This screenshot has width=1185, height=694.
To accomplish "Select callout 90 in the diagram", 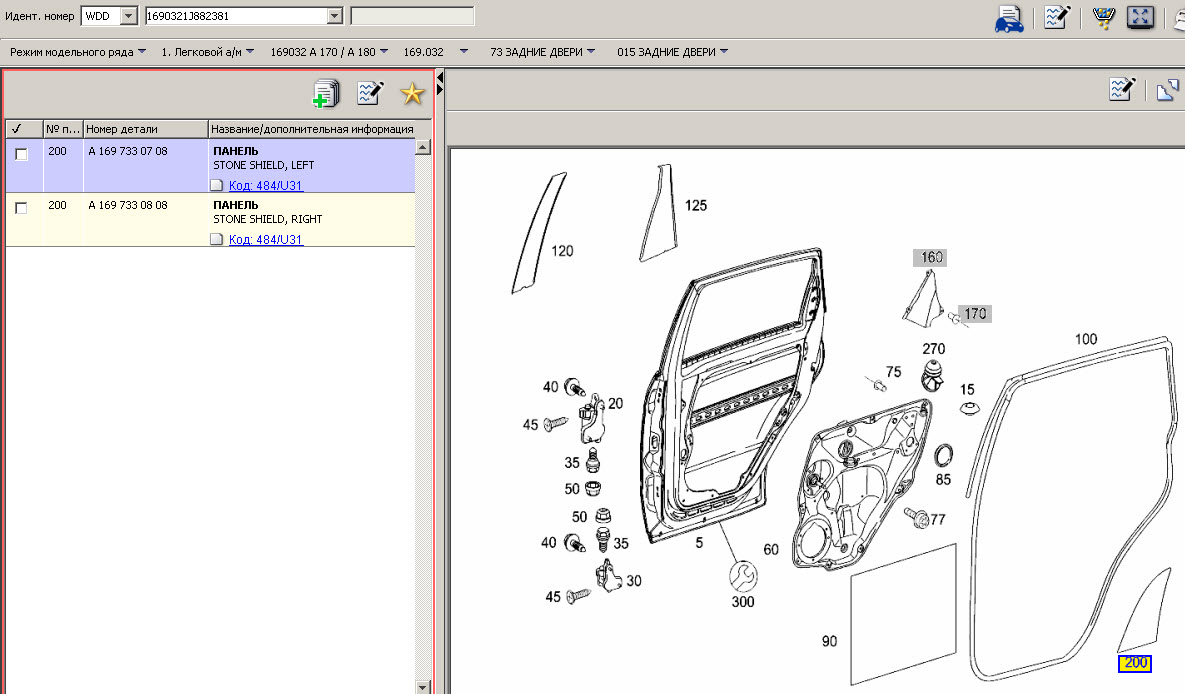I will tap(830, 641).
